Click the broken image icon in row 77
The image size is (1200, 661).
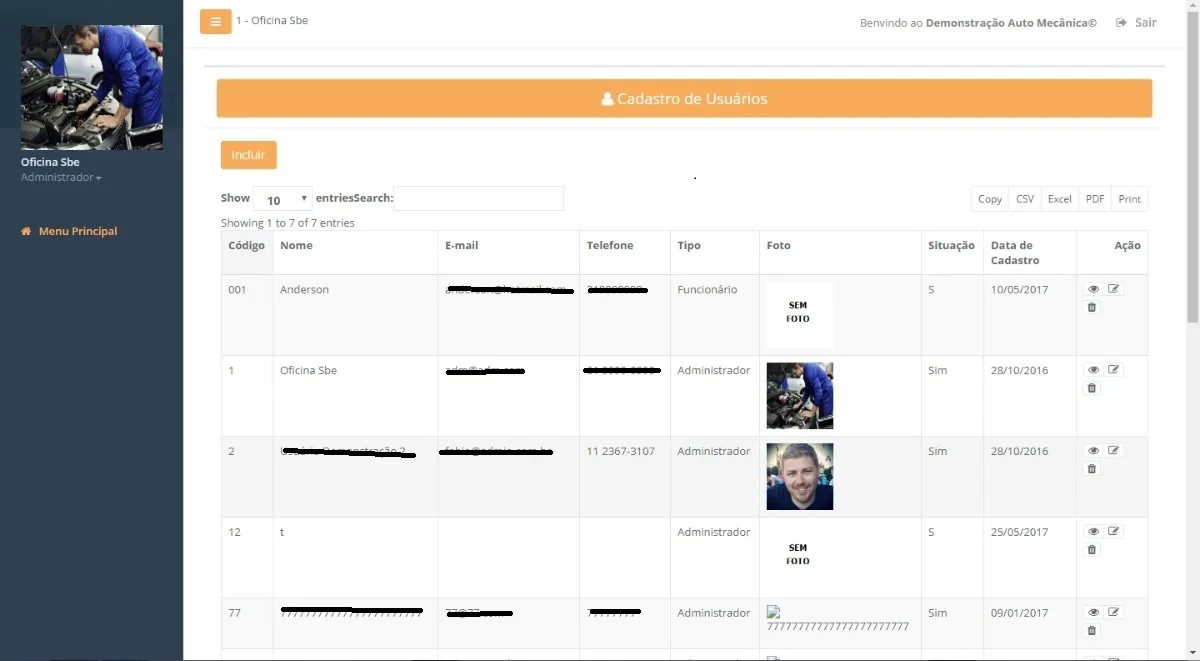772,612
